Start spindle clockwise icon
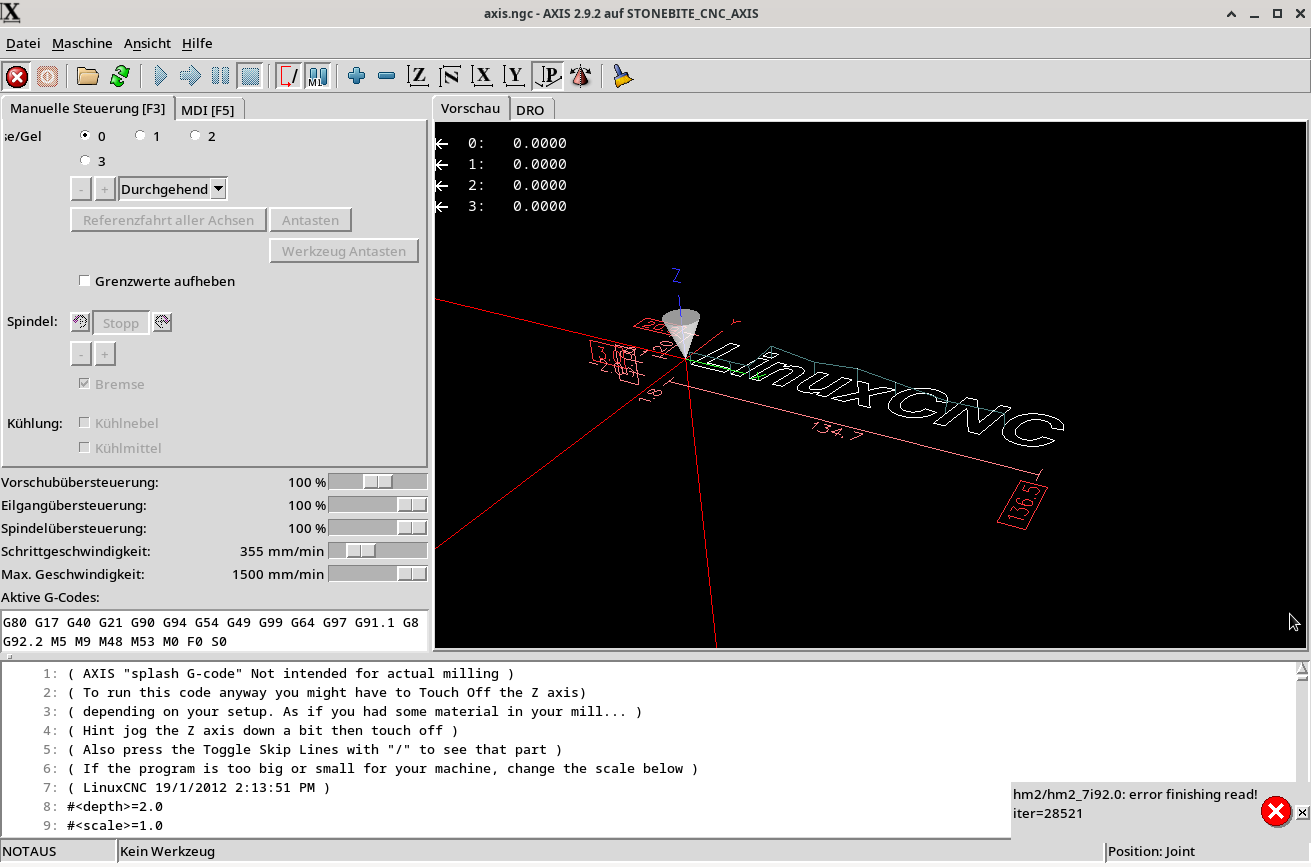The image size is (1311, 867). pos(162,322)
